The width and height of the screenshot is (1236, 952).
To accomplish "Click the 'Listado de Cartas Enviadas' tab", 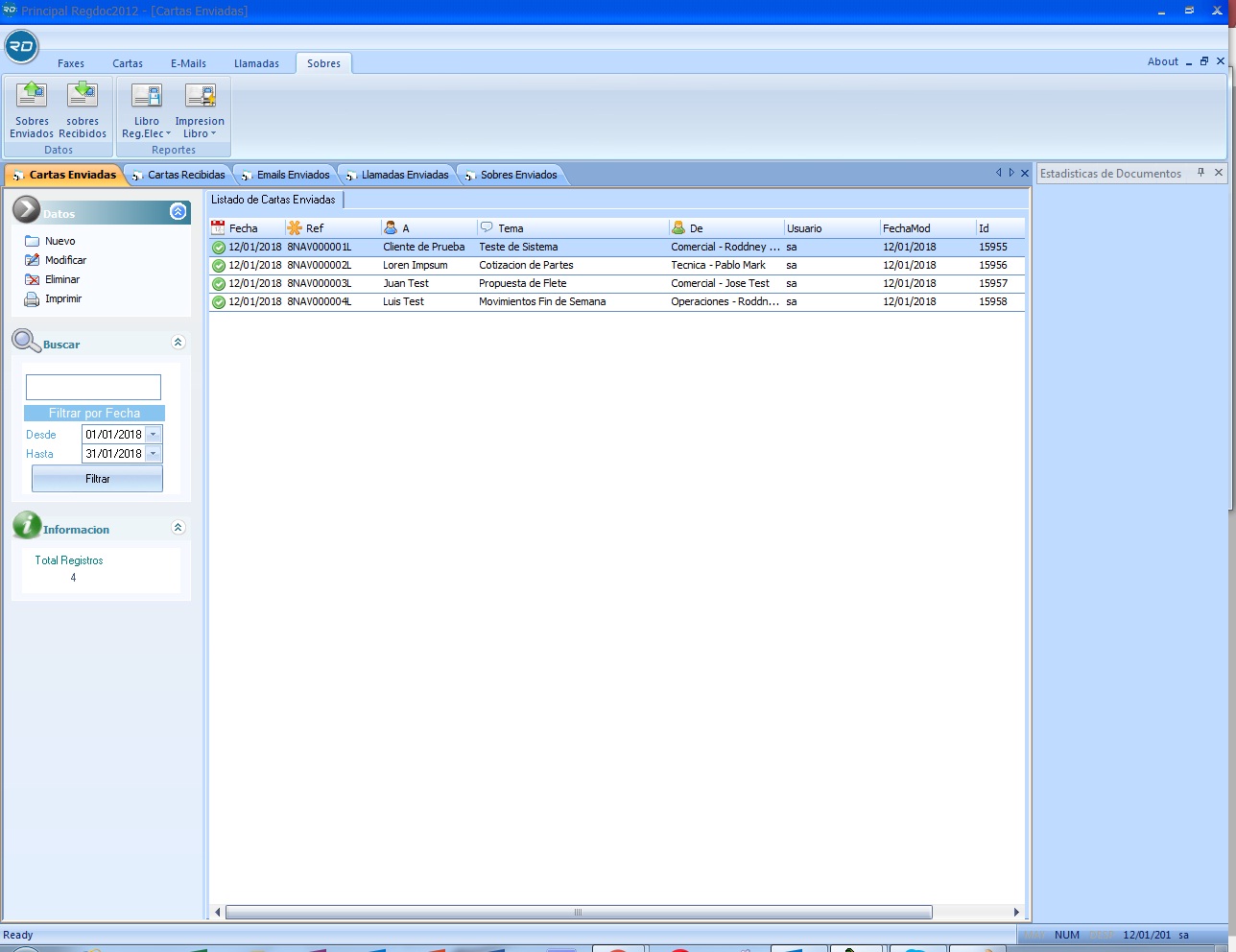I will click(273, 200).
